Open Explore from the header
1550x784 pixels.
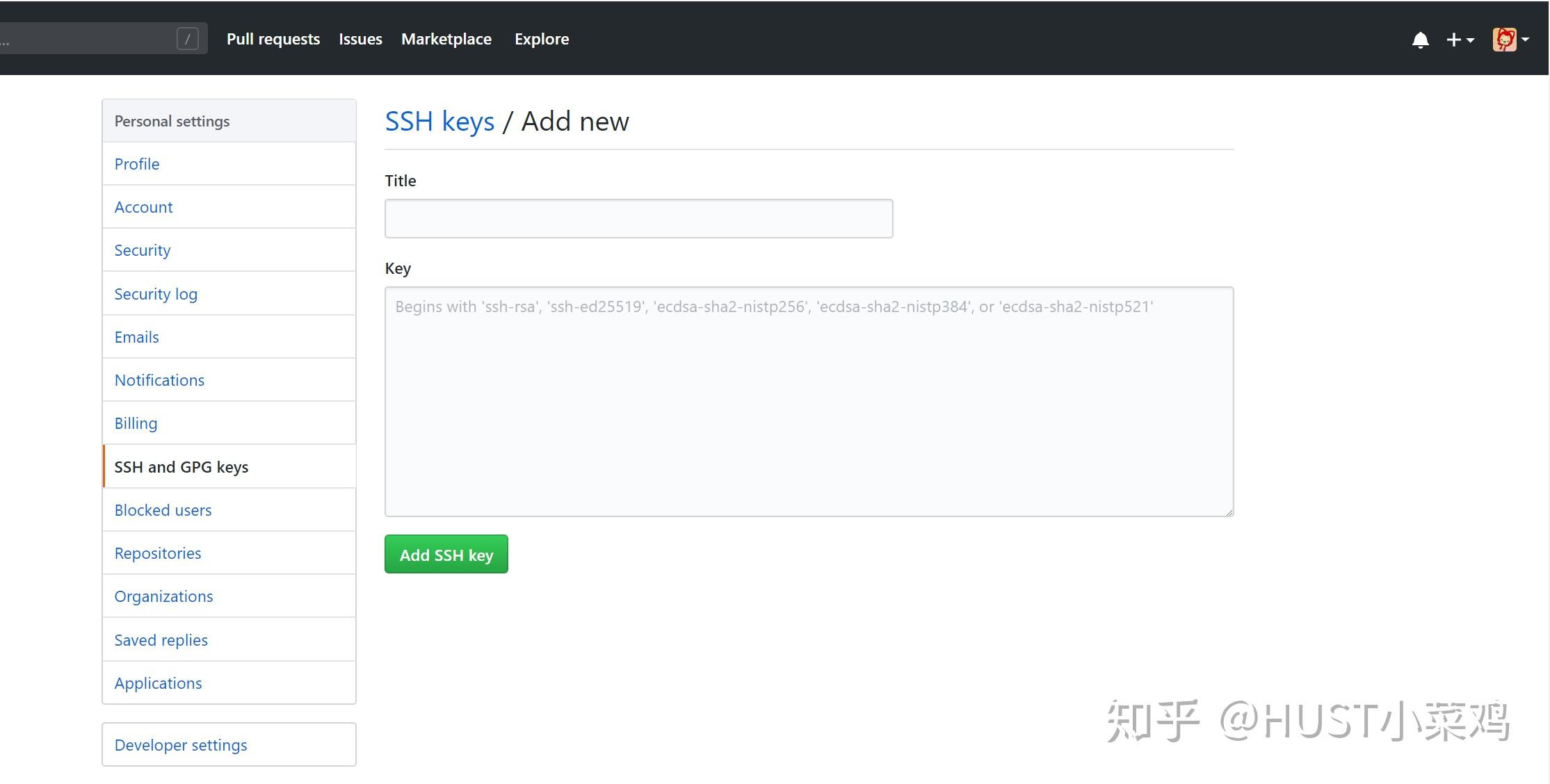542,39
